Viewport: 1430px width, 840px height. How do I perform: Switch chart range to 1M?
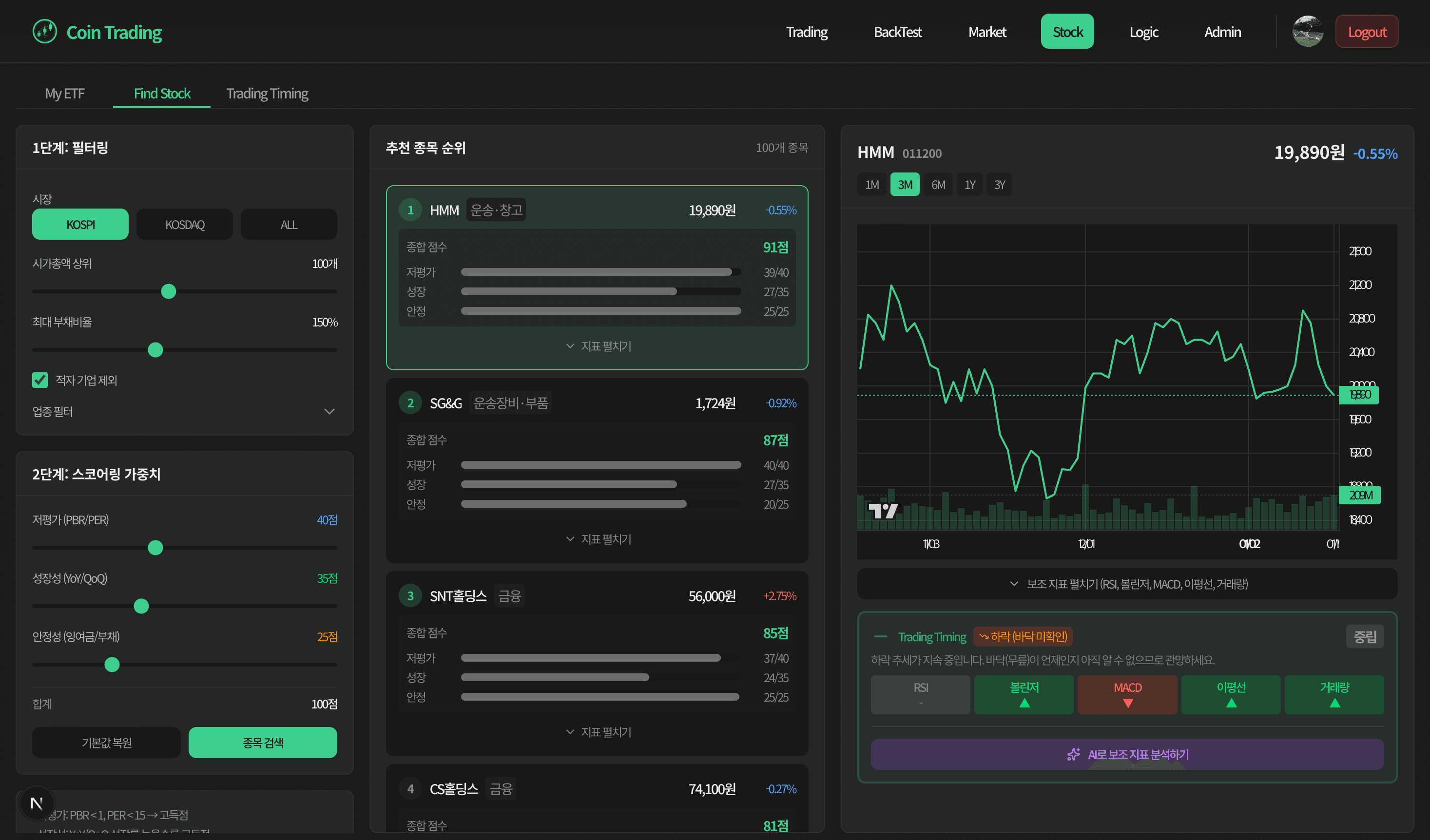(x=871, y=184)
